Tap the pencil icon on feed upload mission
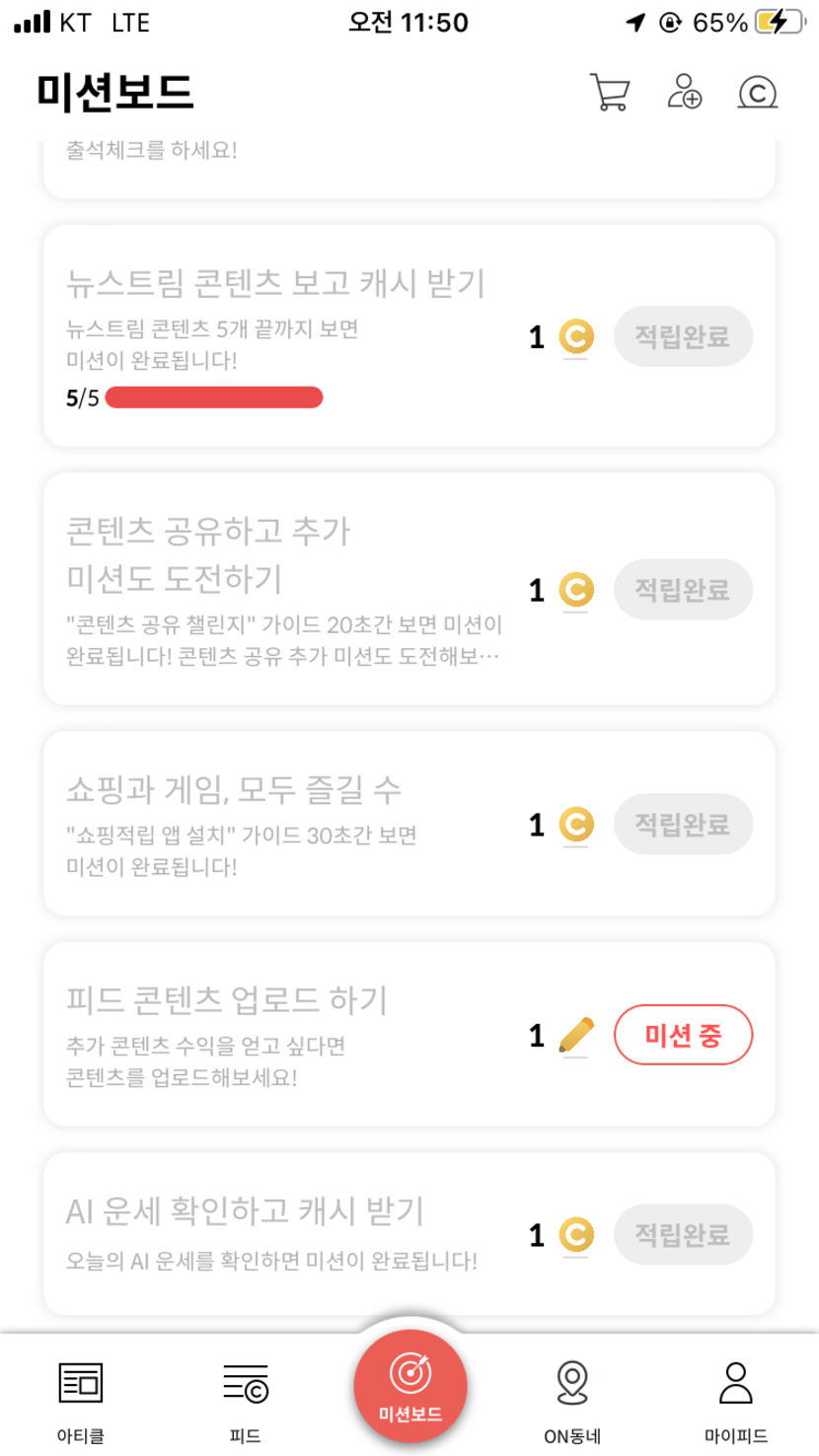Viewport: 819px width, 1456px height. tap(576, 1036)
